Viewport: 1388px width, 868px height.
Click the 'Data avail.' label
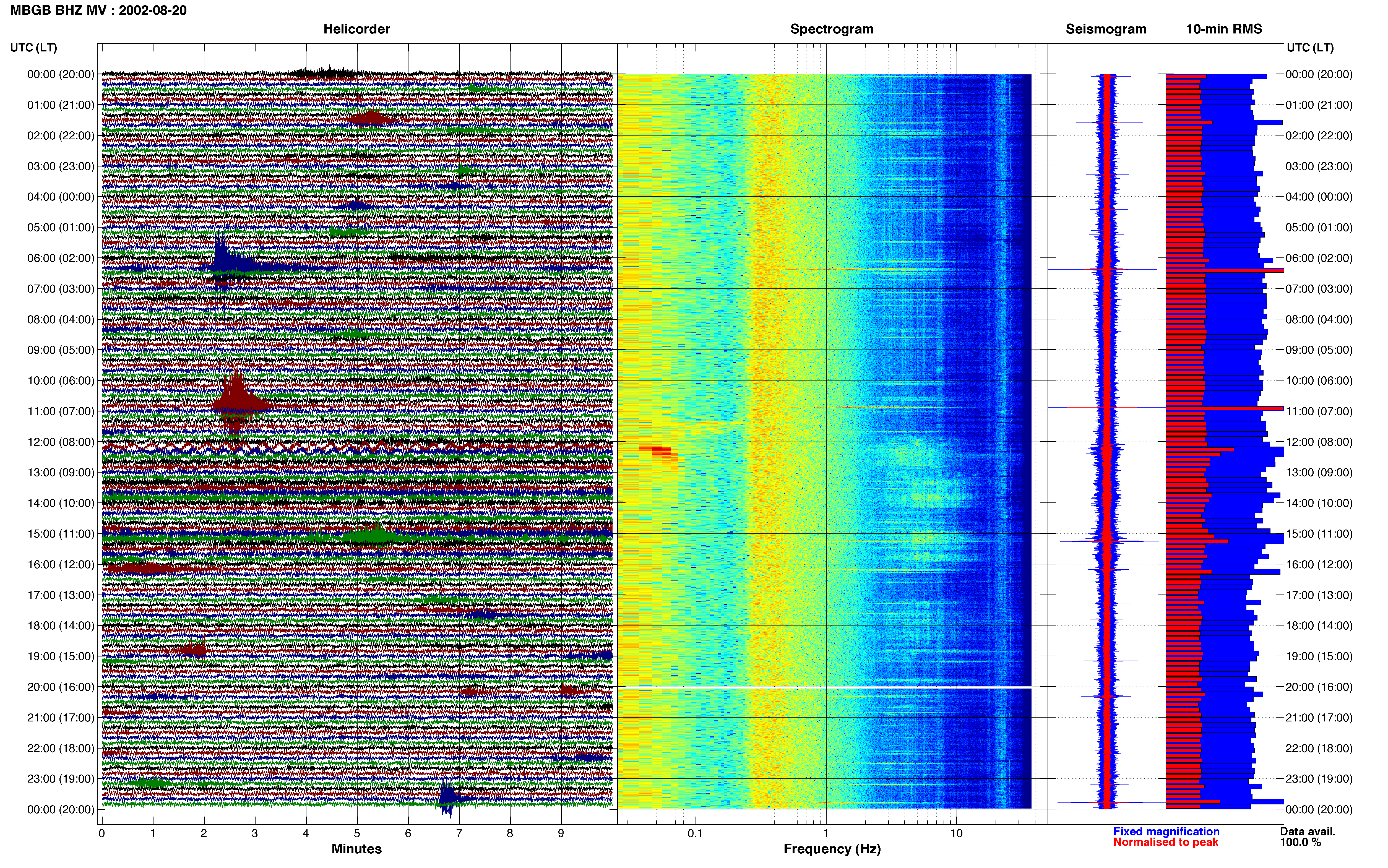pyautogui.click(x=1308, y=831)
